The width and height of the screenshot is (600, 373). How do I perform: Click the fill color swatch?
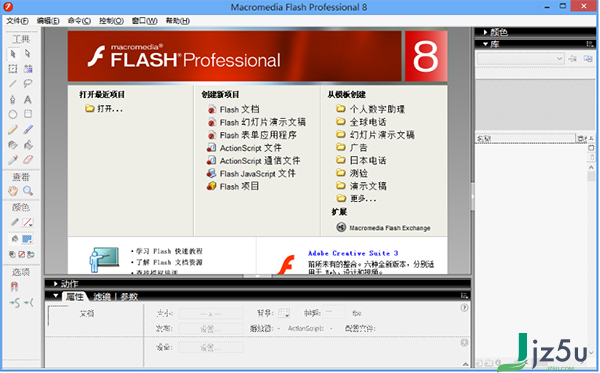tap(27, 239)
